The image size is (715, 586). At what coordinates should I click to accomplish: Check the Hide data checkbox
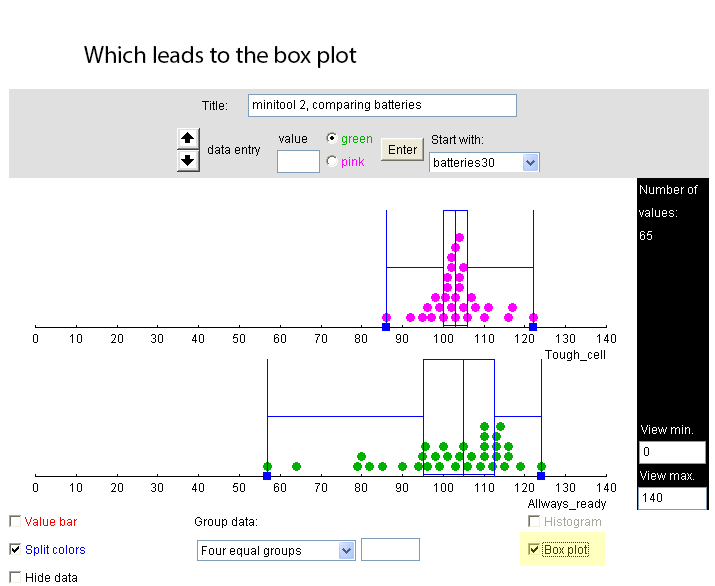point(15,577)
